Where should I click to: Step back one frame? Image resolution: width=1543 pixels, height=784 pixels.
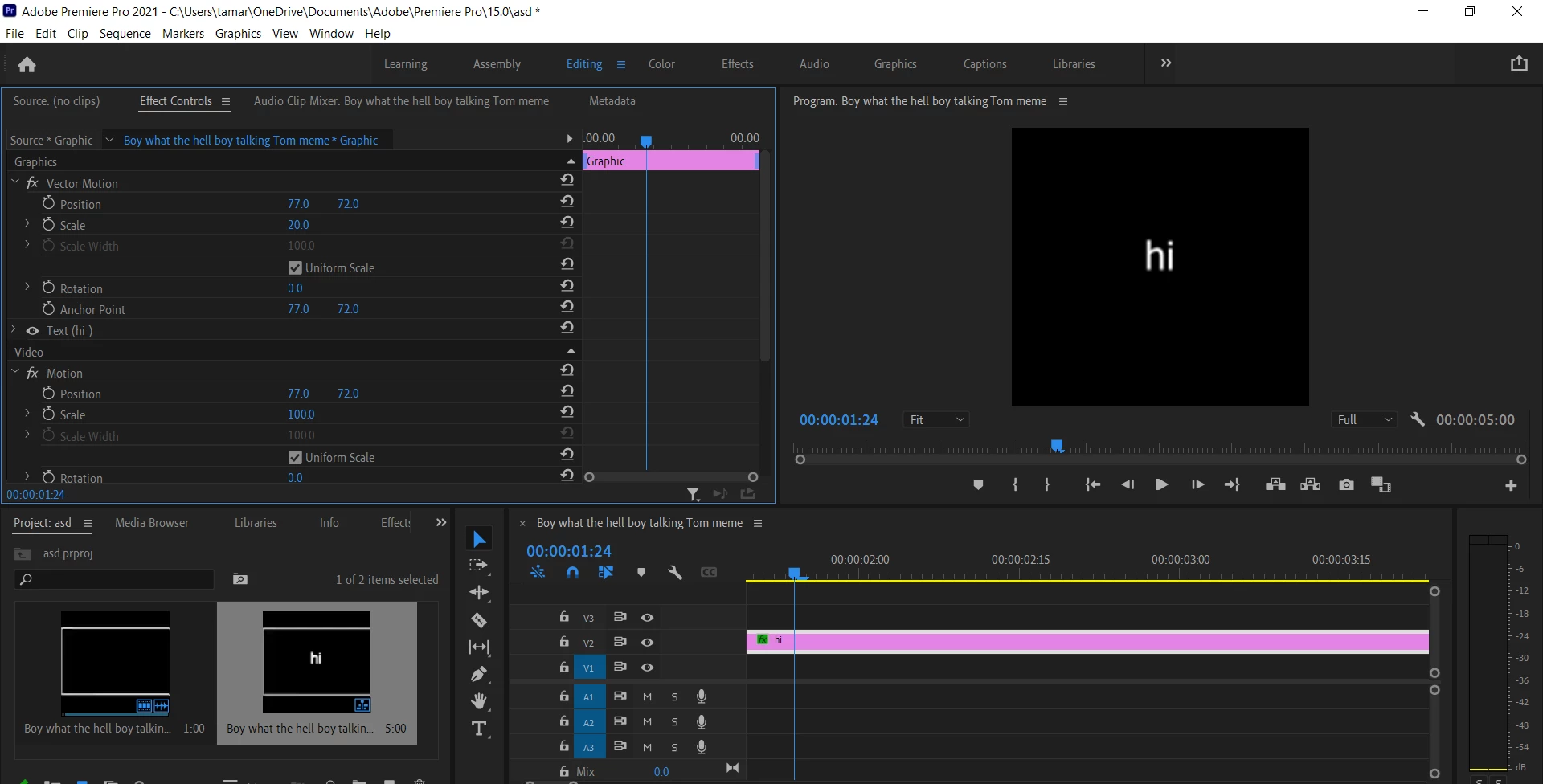[1128, 484]
